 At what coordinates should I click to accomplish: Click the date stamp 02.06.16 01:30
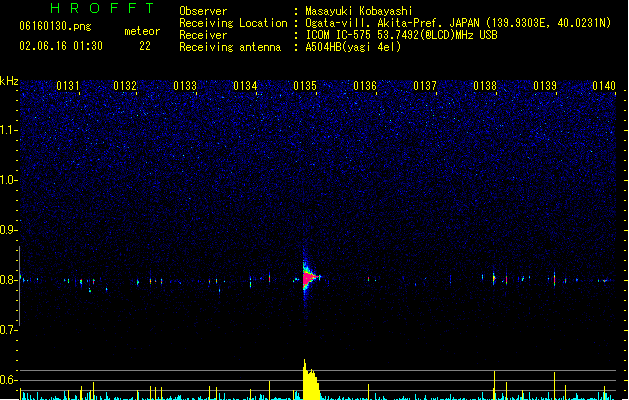click(61, 46)
